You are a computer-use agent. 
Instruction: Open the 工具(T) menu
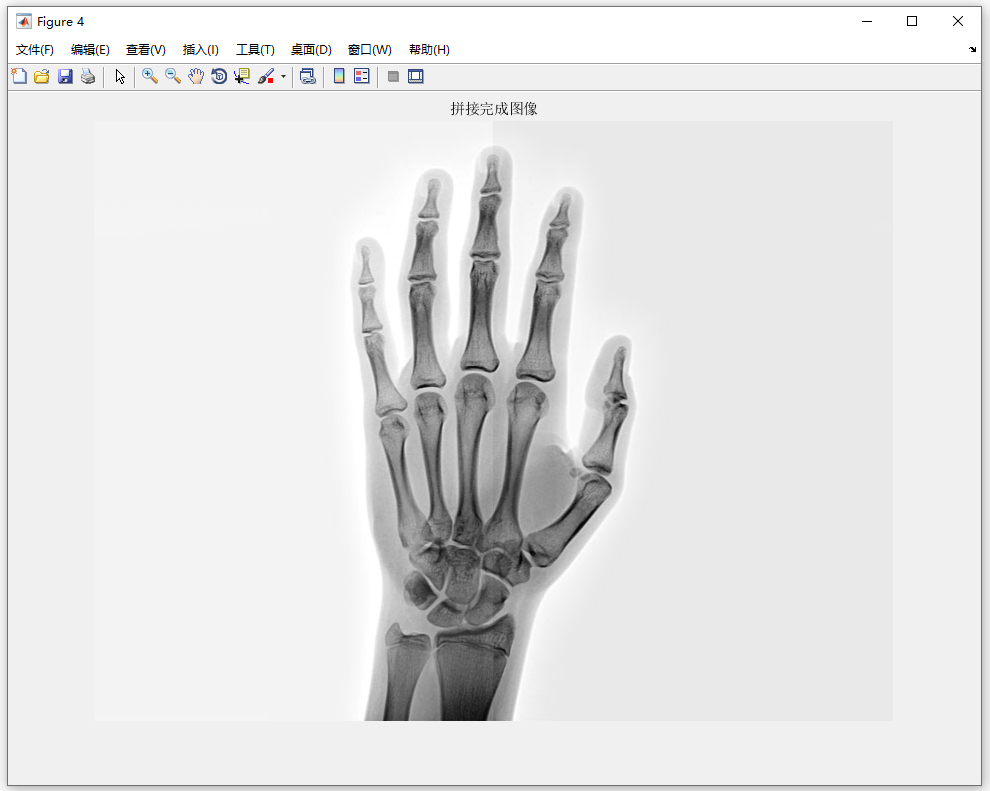tap(255, 49)
